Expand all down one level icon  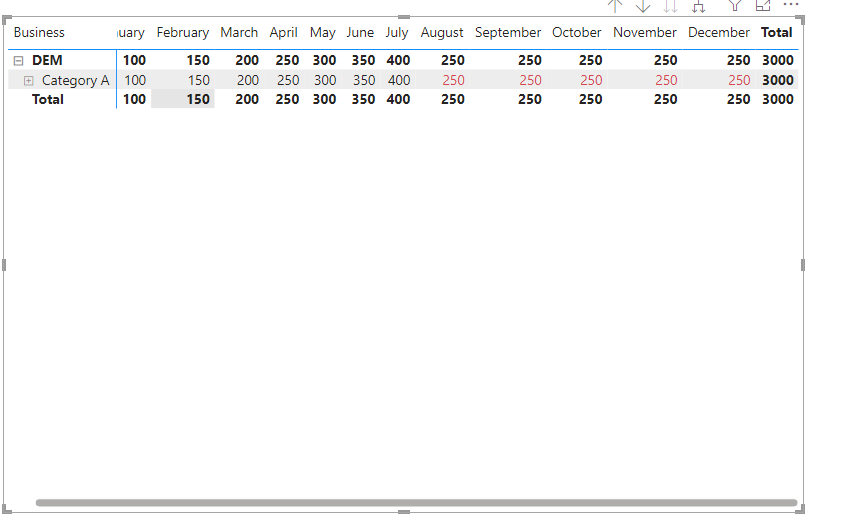pyautogui.click(x=699, y=6)
